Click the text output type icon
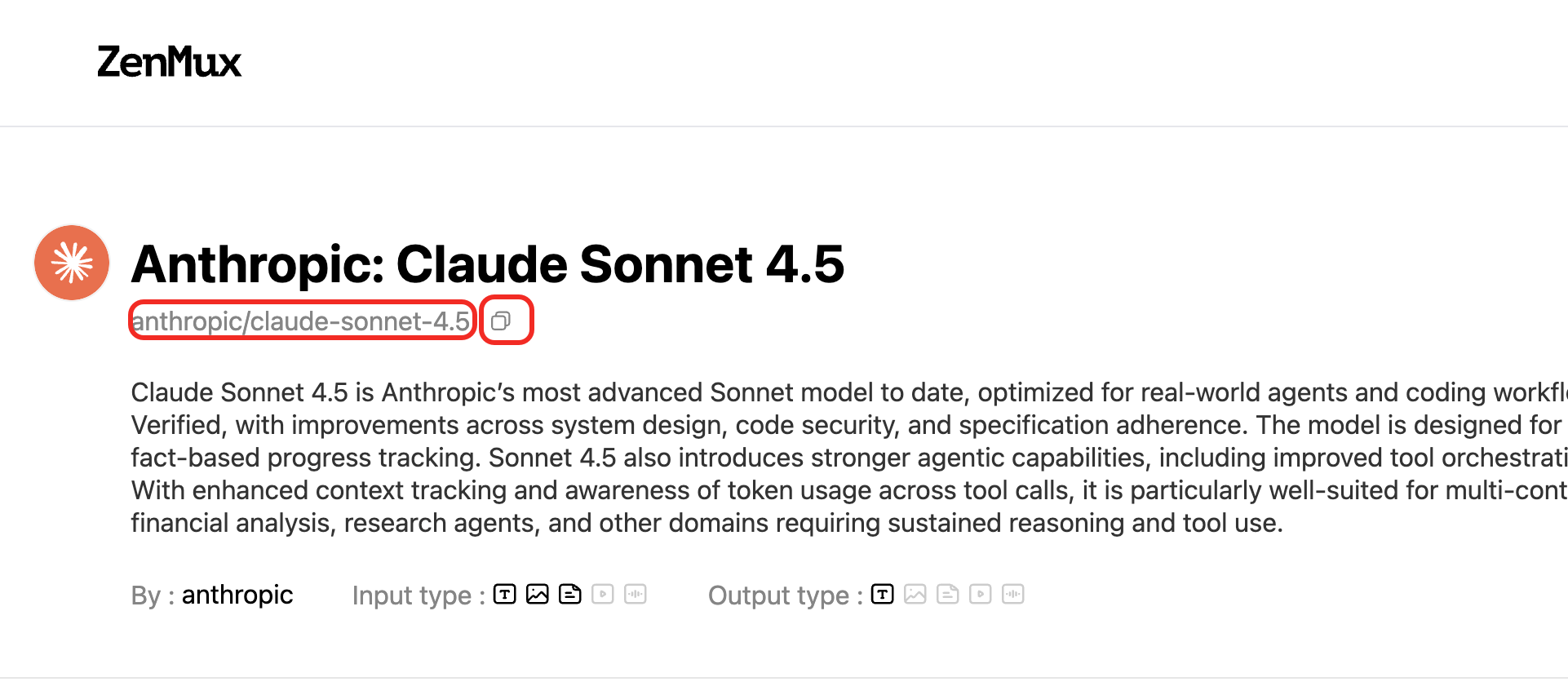The height and width of the screenshot is (695, 1568). [883, 594]
